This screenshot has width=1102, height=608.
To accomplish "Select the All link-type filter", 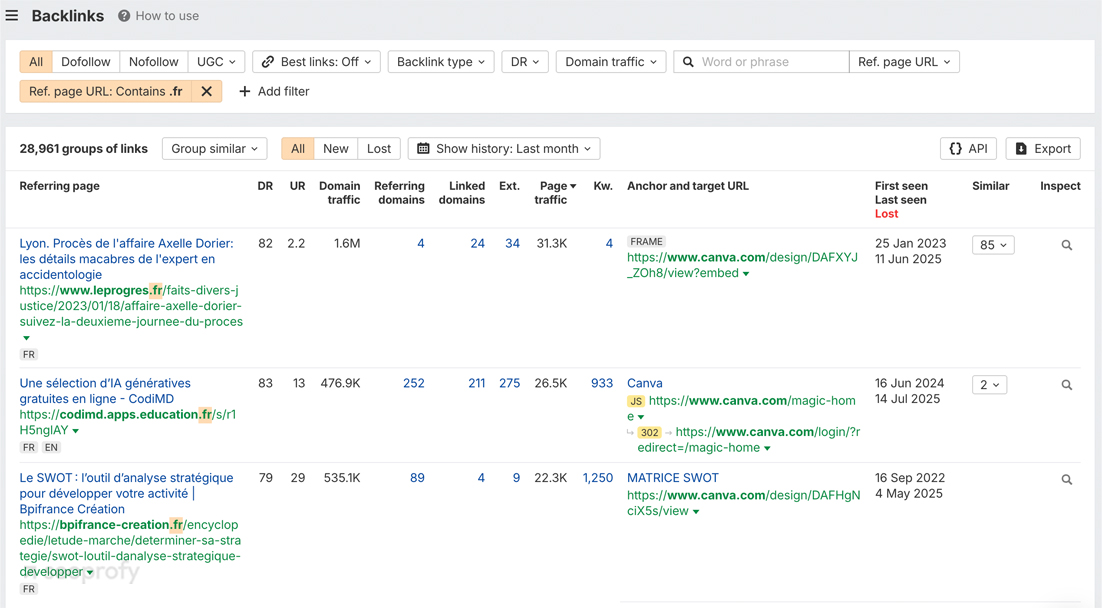I will [x=36, y=62].
